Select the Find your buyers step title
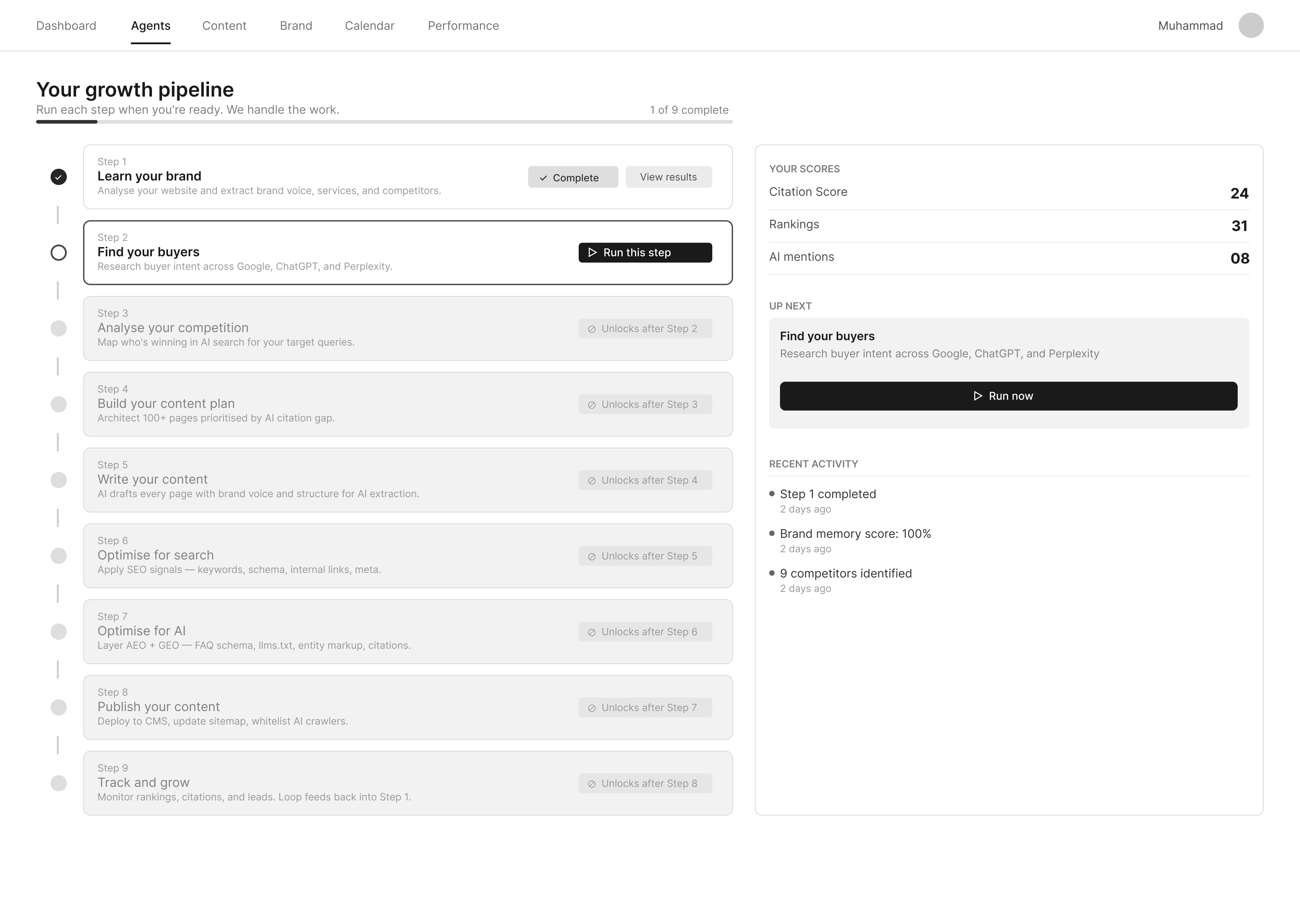Viewport: 1300px width, 924px height. [x=148, y=252]
